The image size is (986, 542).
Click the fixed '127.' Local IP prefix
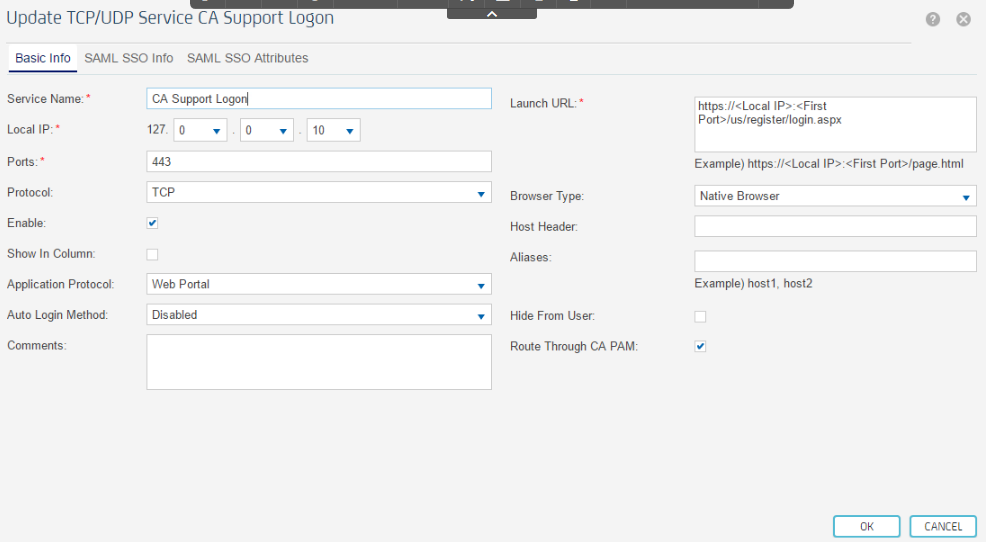(157, 130)
